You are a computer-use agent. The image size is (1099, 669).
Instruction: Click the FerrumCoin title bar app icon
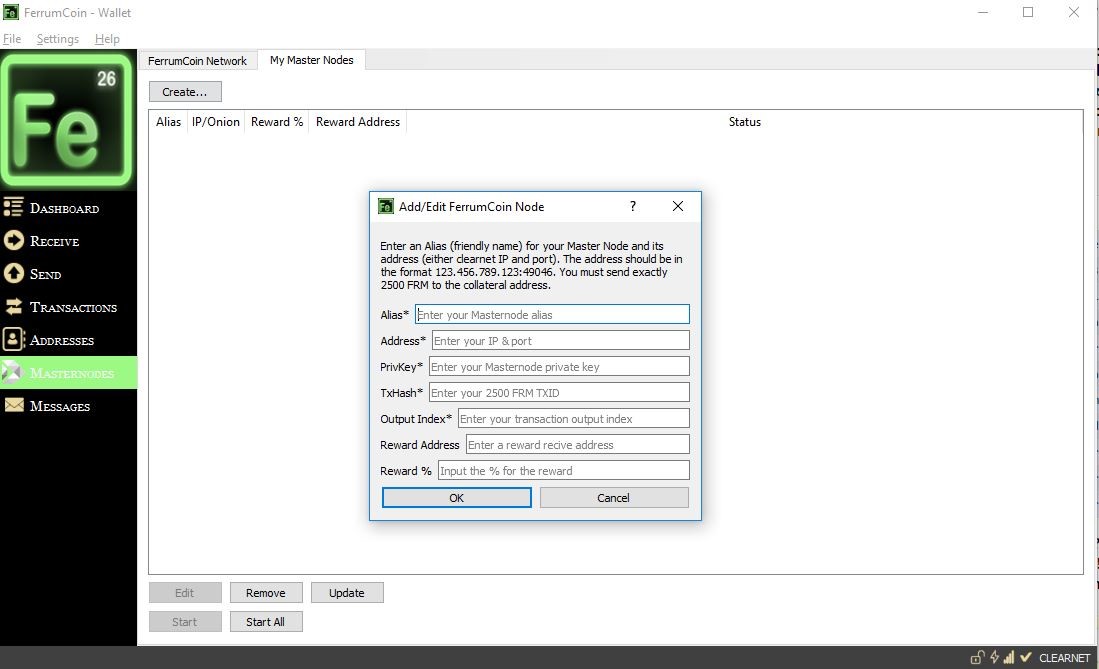coord(11,12)
